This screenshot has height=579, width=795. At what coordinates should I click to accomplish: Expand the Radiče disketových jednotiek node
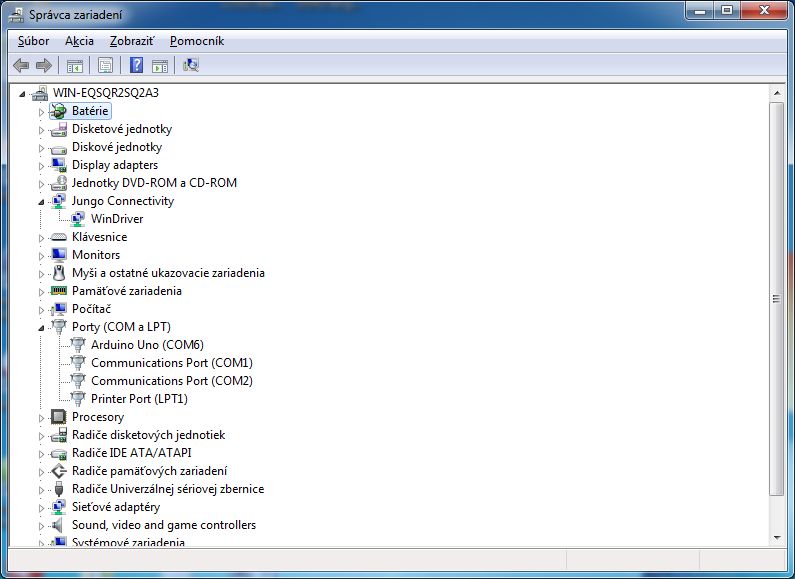click(42, 436)
